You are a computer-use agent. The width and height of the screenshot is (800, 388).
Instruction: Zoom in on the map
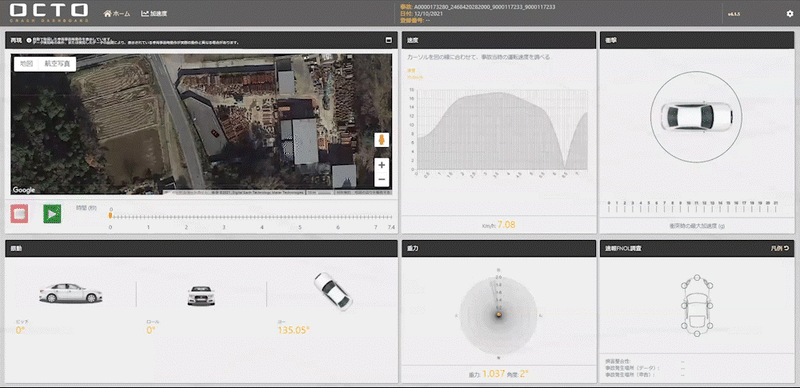[382, 165]
